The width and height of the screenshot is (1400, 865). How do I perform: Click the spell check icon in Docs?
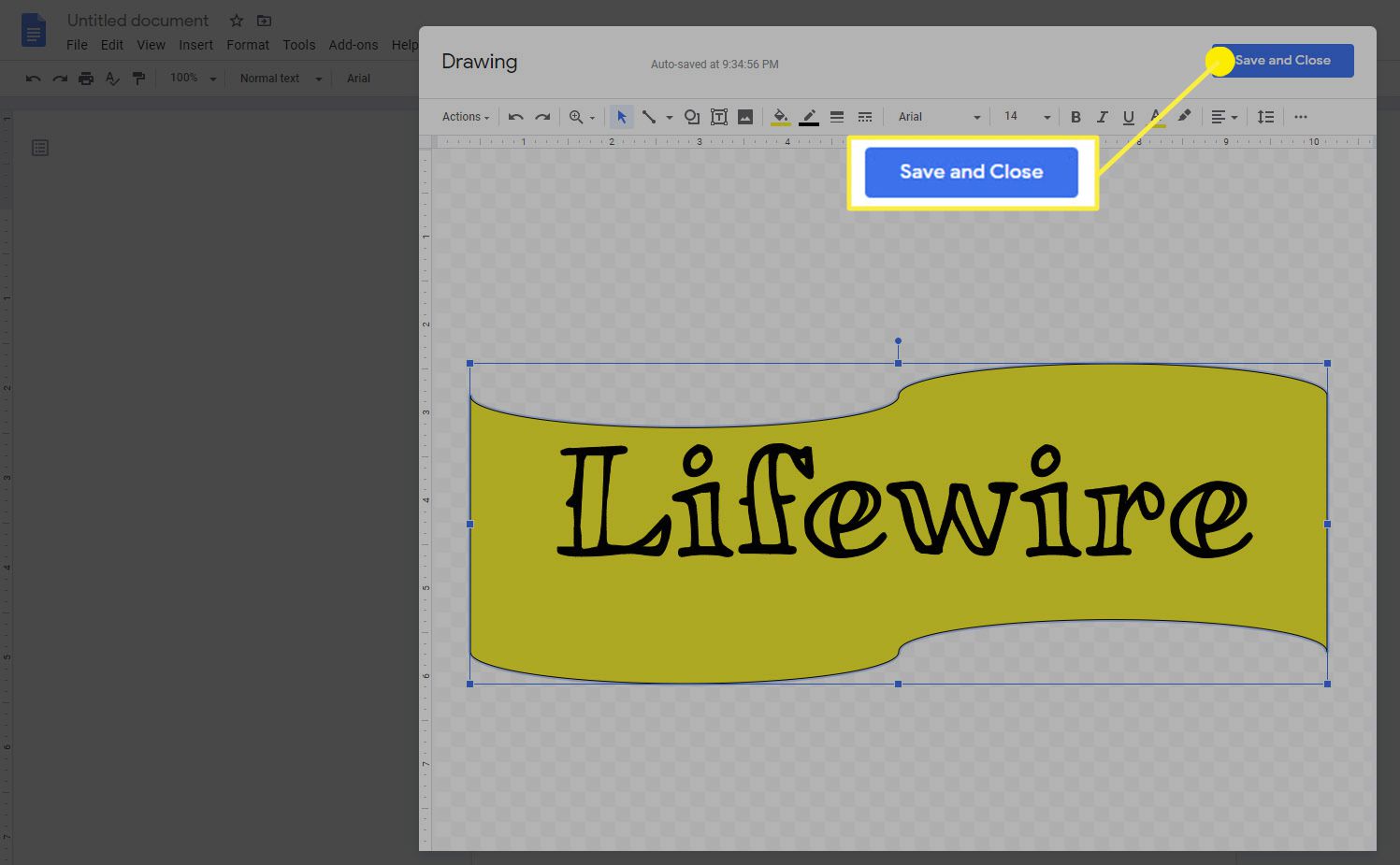[112, 79]
